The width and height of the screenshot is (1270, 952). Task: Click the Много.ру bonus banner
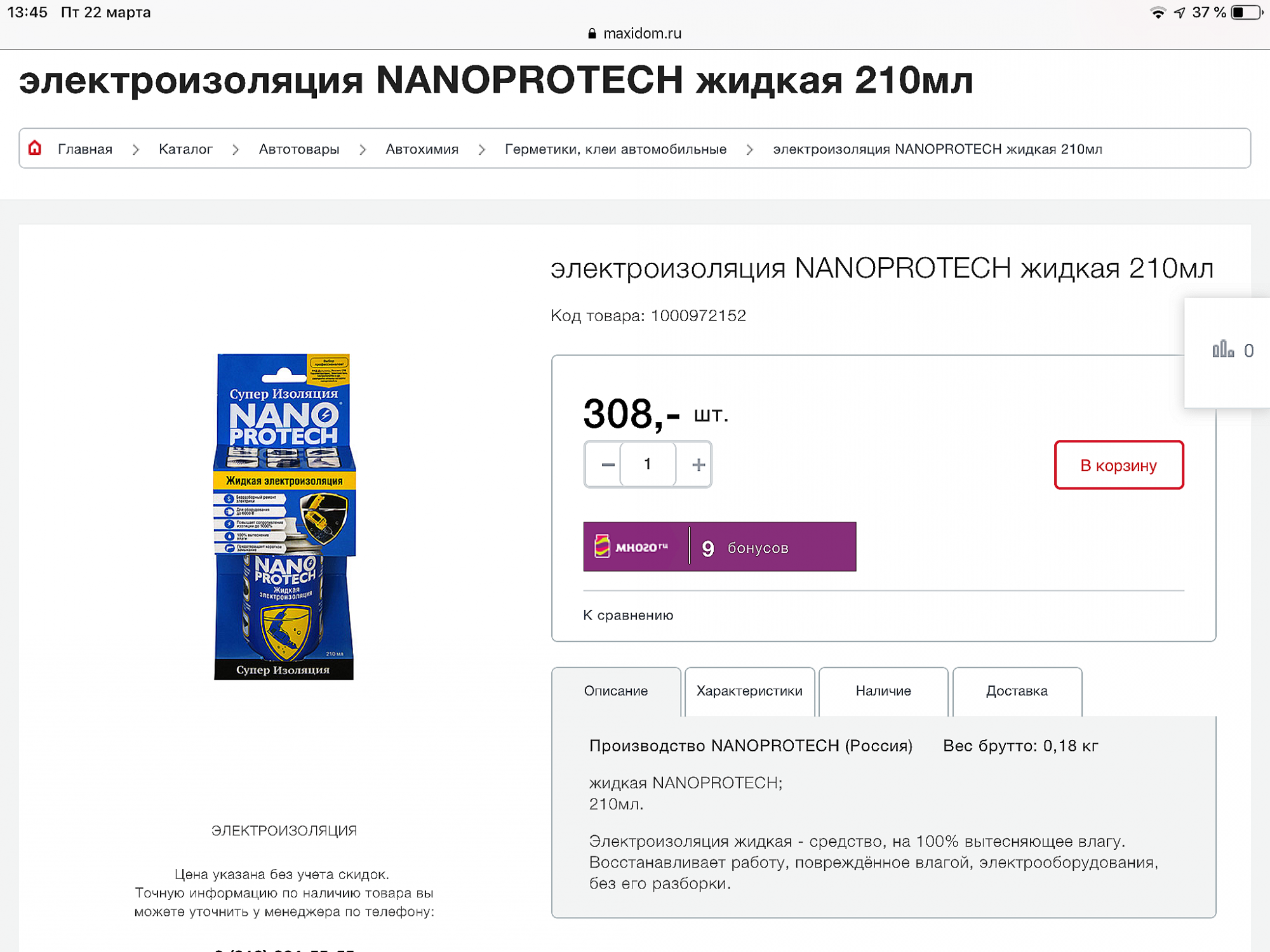[719, 547]
